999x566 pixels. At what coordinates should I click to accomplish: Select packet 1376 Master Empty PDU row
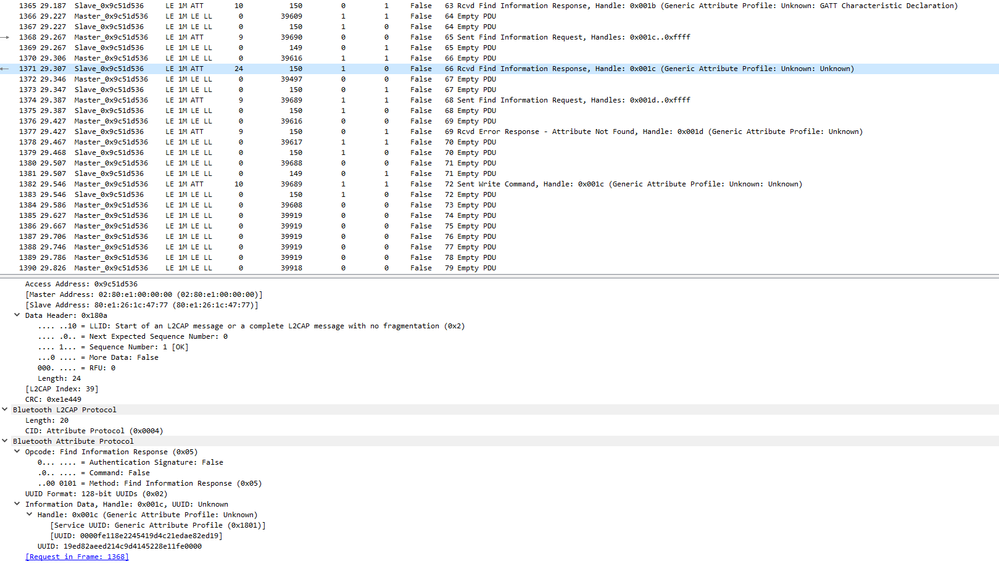(500, 121)
